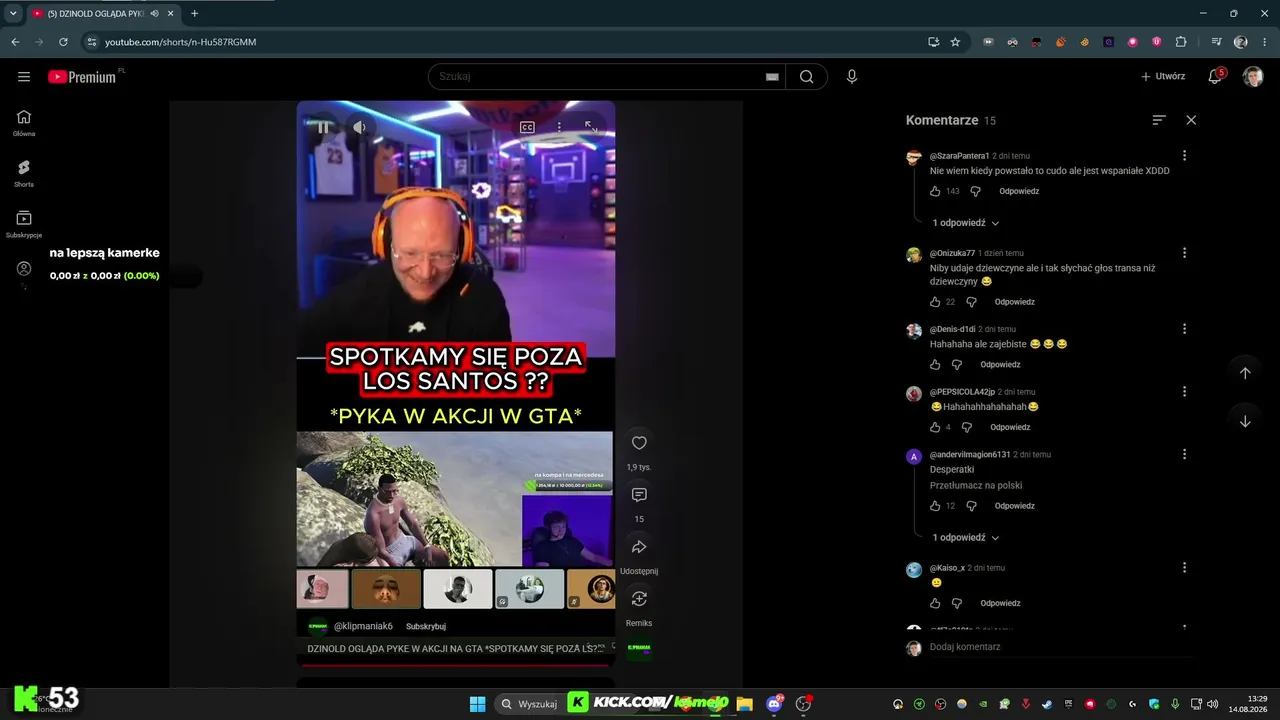
Task: Open the sound source thumbnail below Remiks
Action: coord(639,647)
